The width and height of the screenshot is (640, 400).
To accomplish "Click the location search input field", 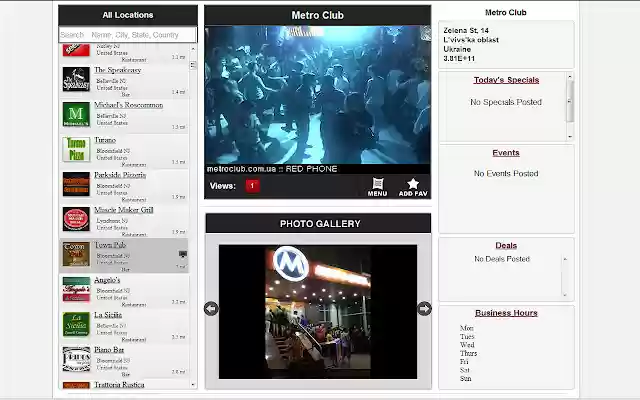I will pyautogui.click(x=122, y=34).
